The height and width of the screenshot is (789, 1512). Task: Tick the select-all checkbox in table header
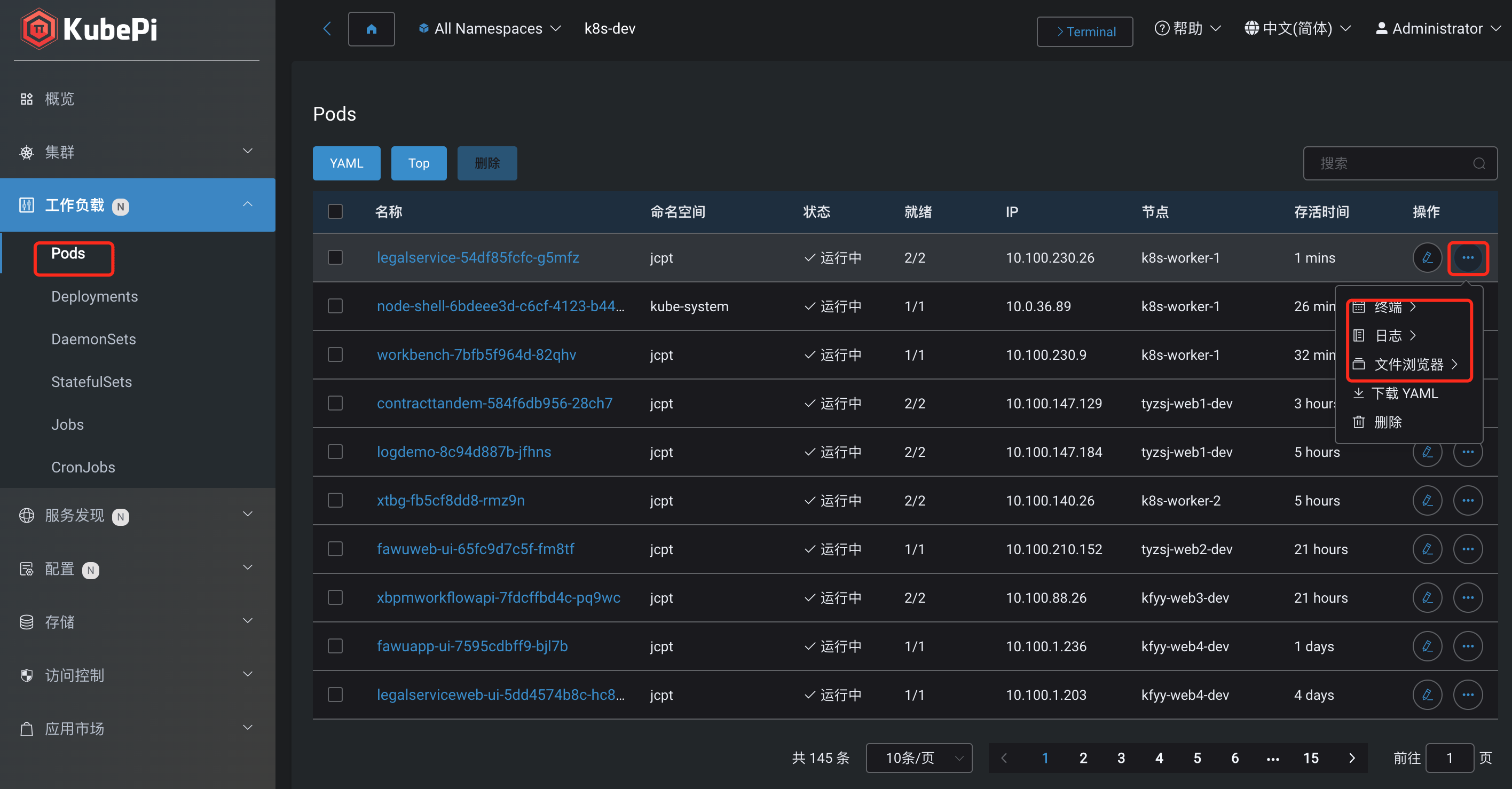(x=335, y=211)
